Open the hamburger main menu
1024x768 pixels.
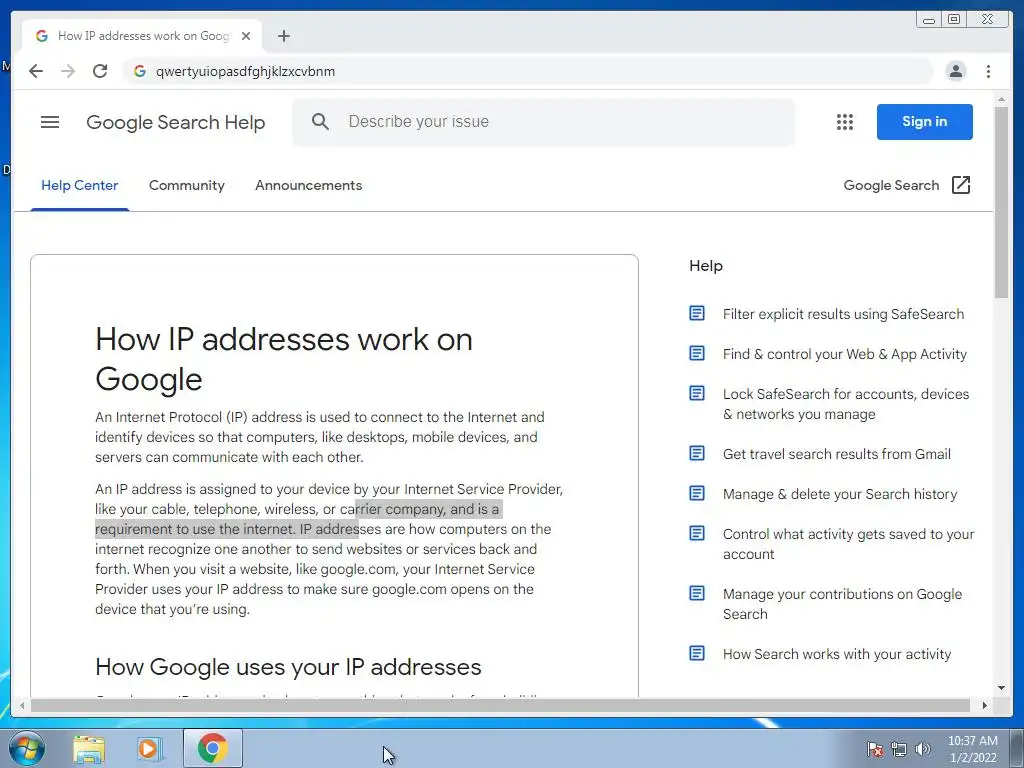click(x=50, y=122)
